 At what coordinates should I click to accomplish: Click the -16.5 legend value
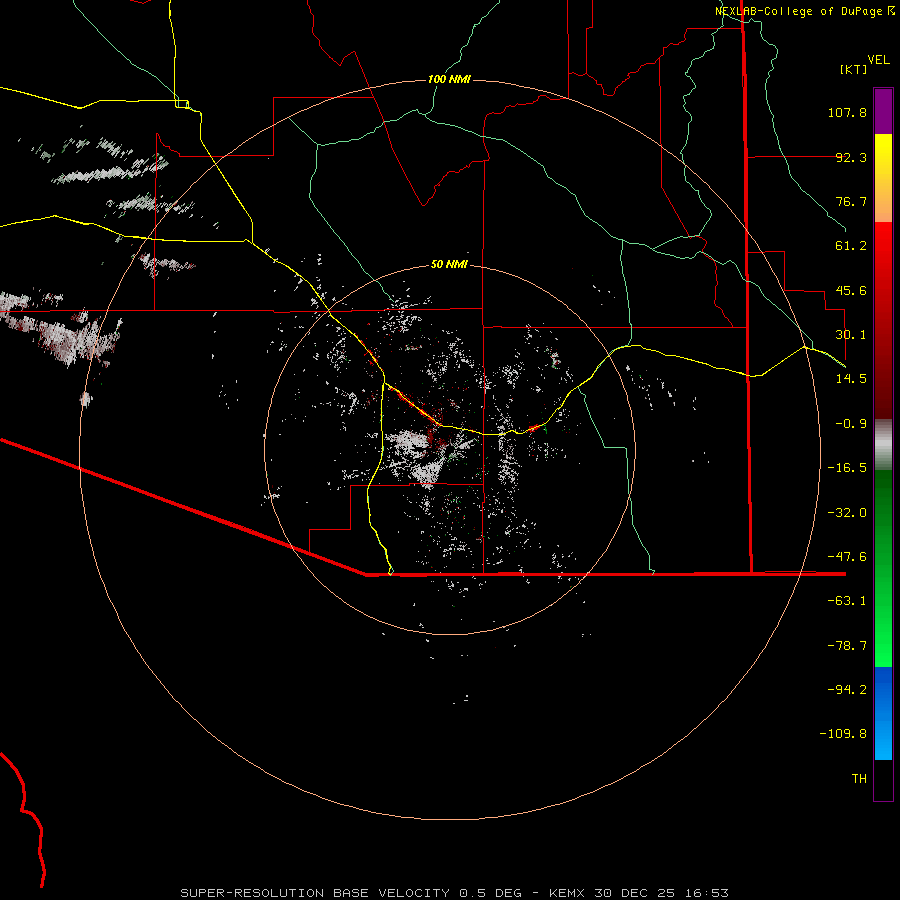coord(847,468)
